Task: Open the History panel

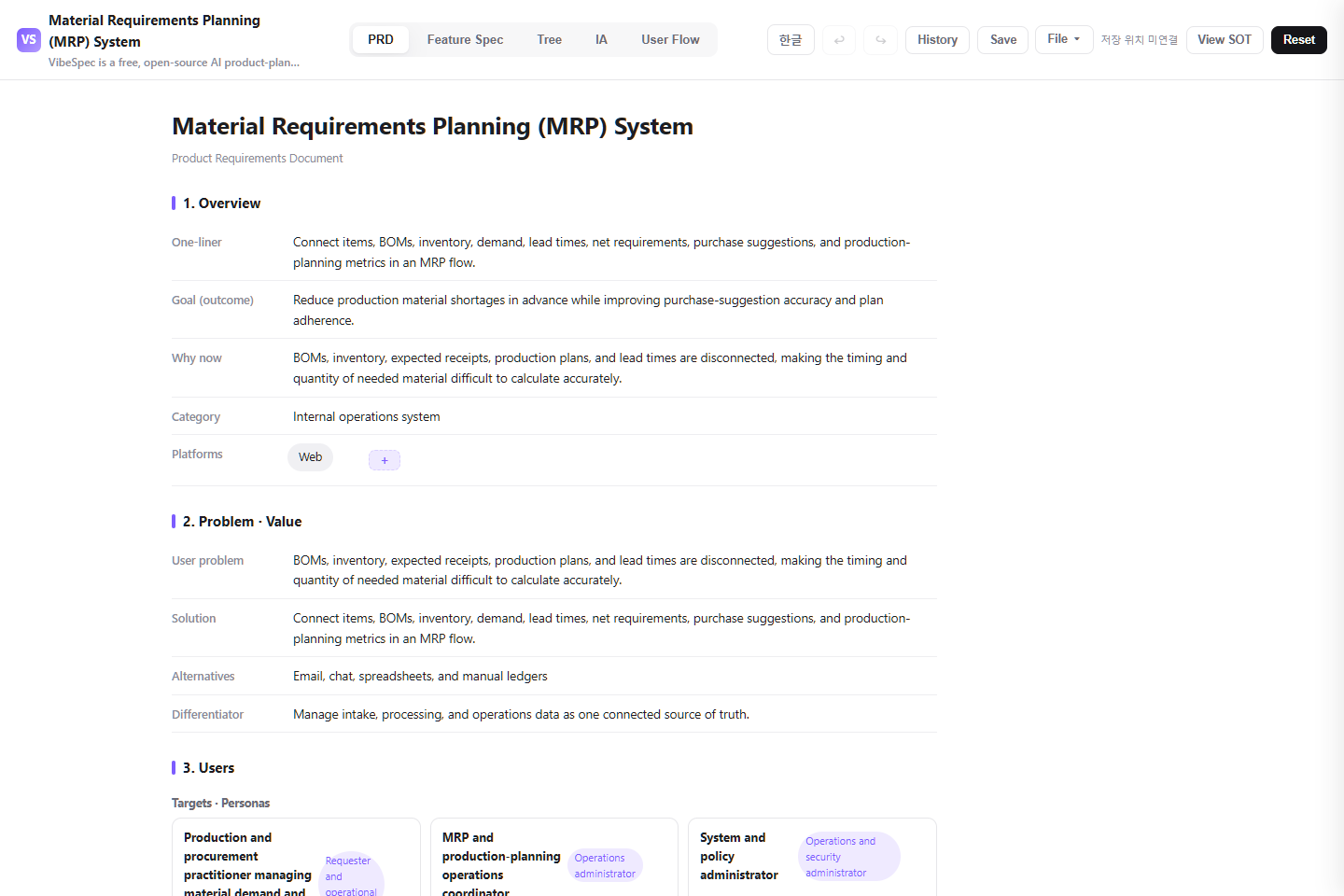Action: tap(937, 40)
